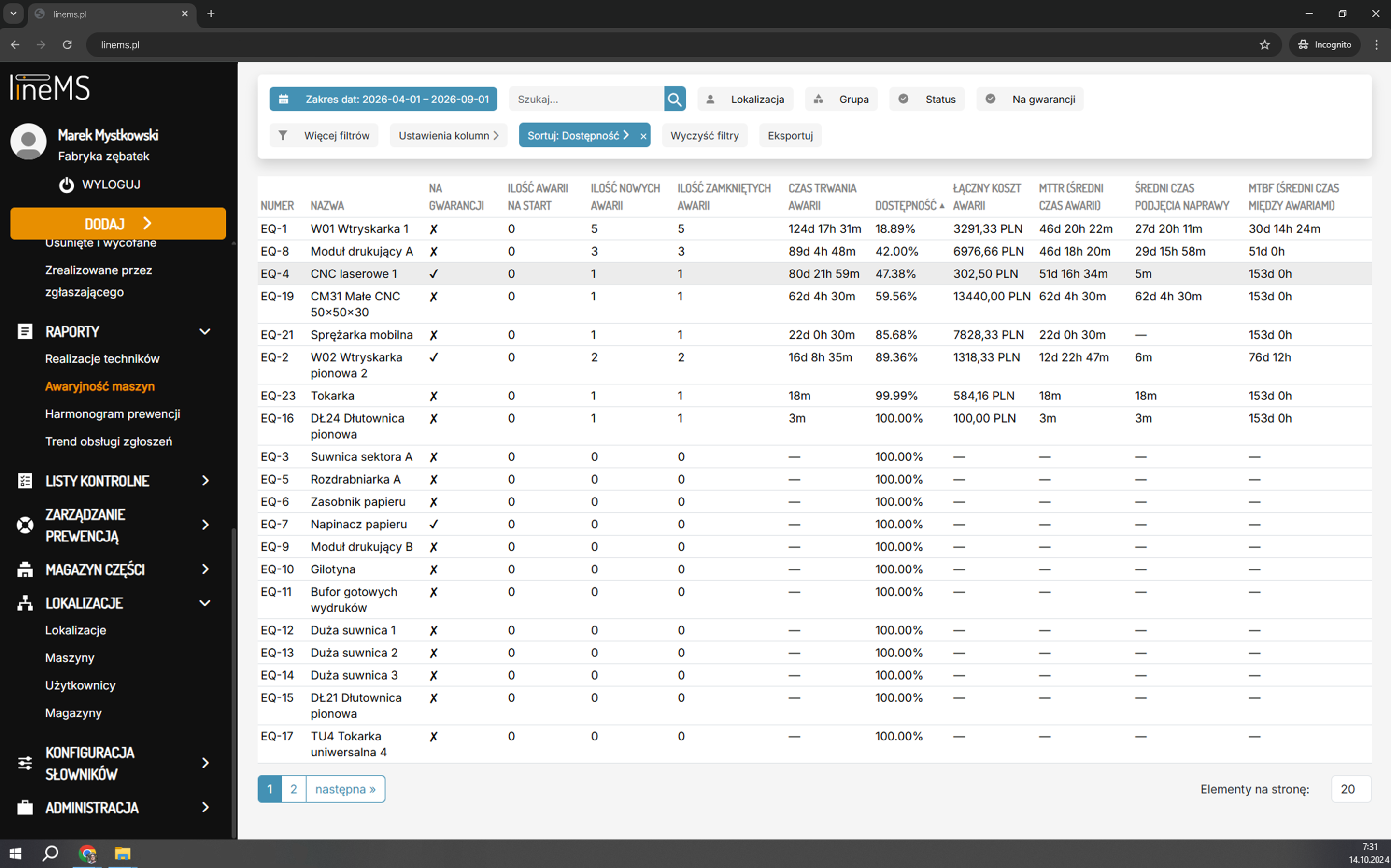The image size is (1391, 868).
Task: Click the następna » pagination link
Action: [x=345, y=789]
